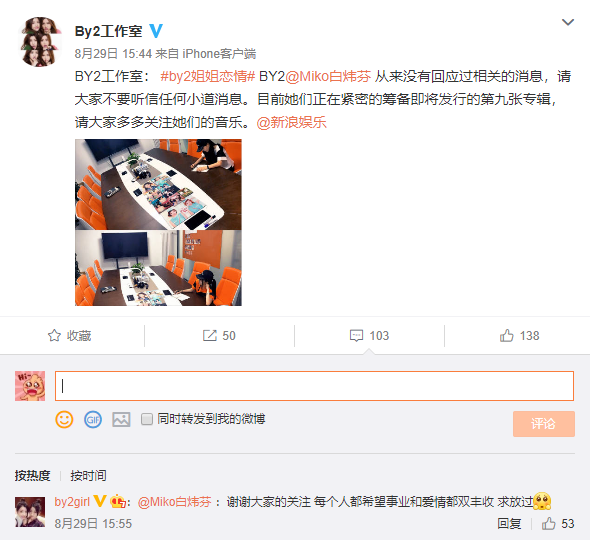This screenshot has width=590, height=540.
Task: Open comments via the speech bubble icon 103
Action: pos(356,335)
